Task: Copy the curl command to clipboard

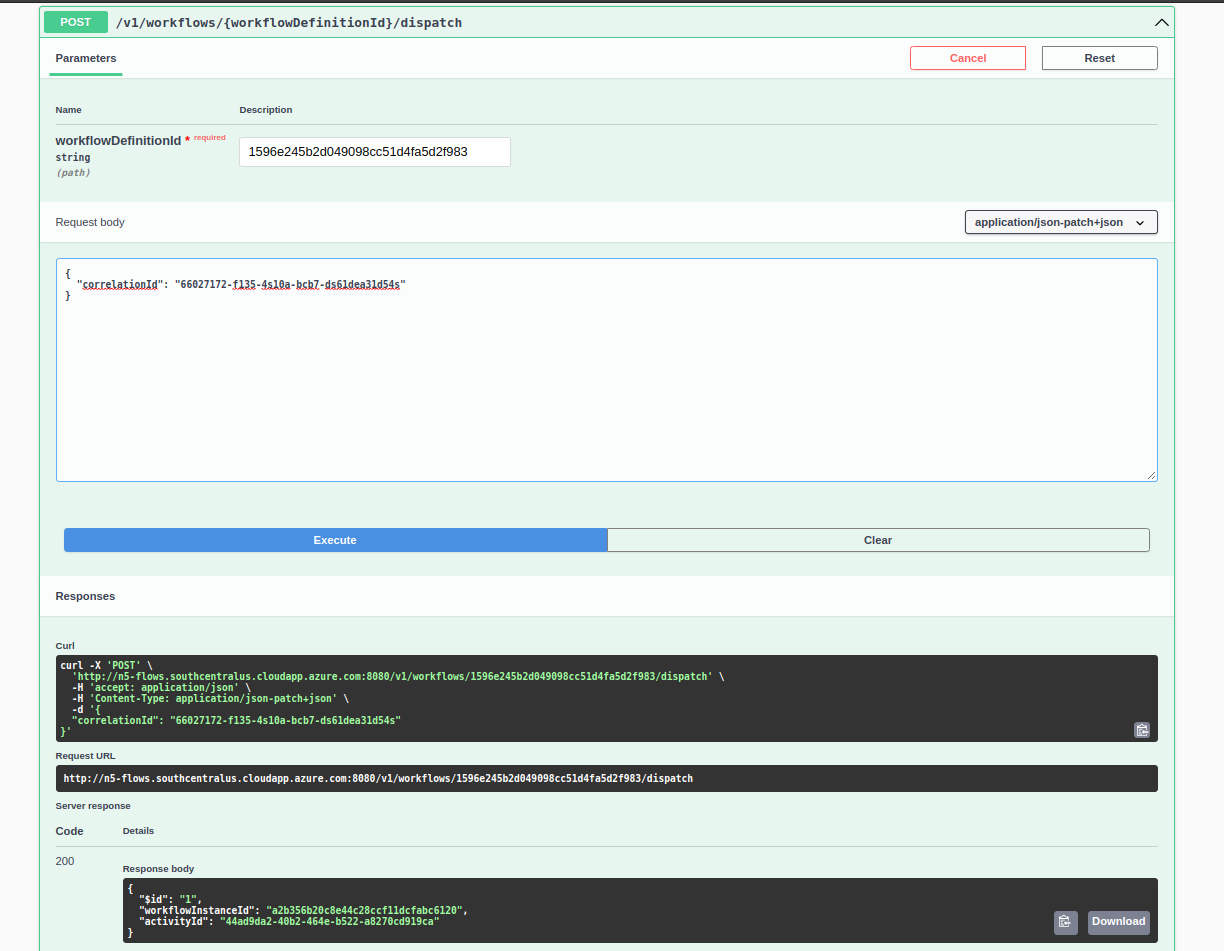Action: [1141, 730]
